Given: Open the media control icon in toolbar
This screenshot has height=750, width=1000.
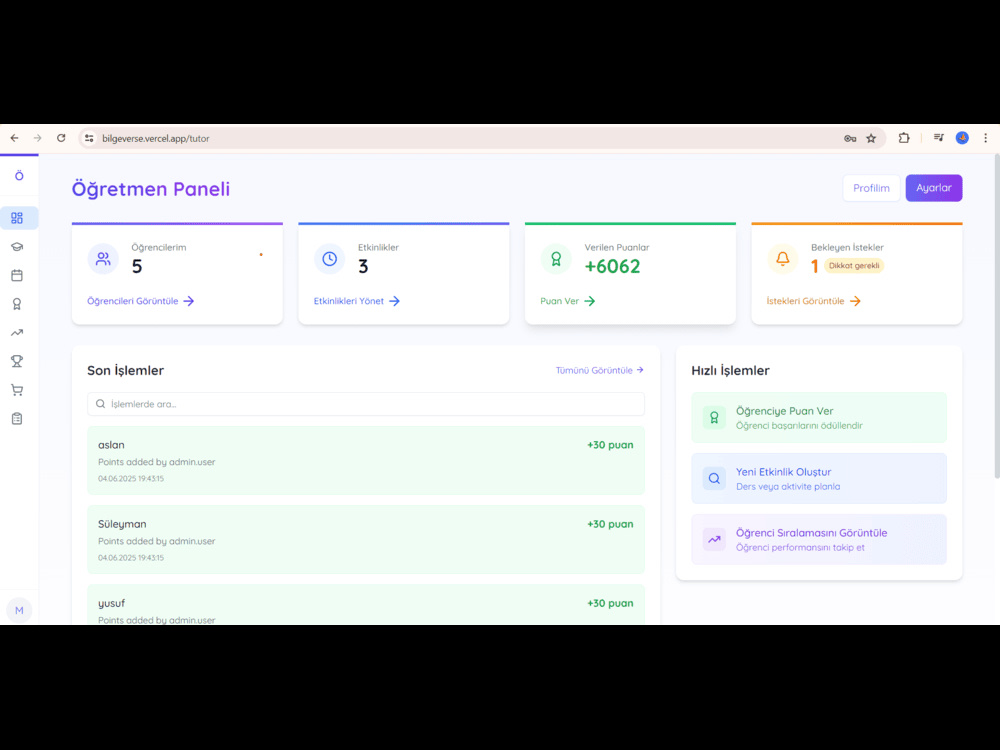Looking at the screenshot, I should click(939, 138).
